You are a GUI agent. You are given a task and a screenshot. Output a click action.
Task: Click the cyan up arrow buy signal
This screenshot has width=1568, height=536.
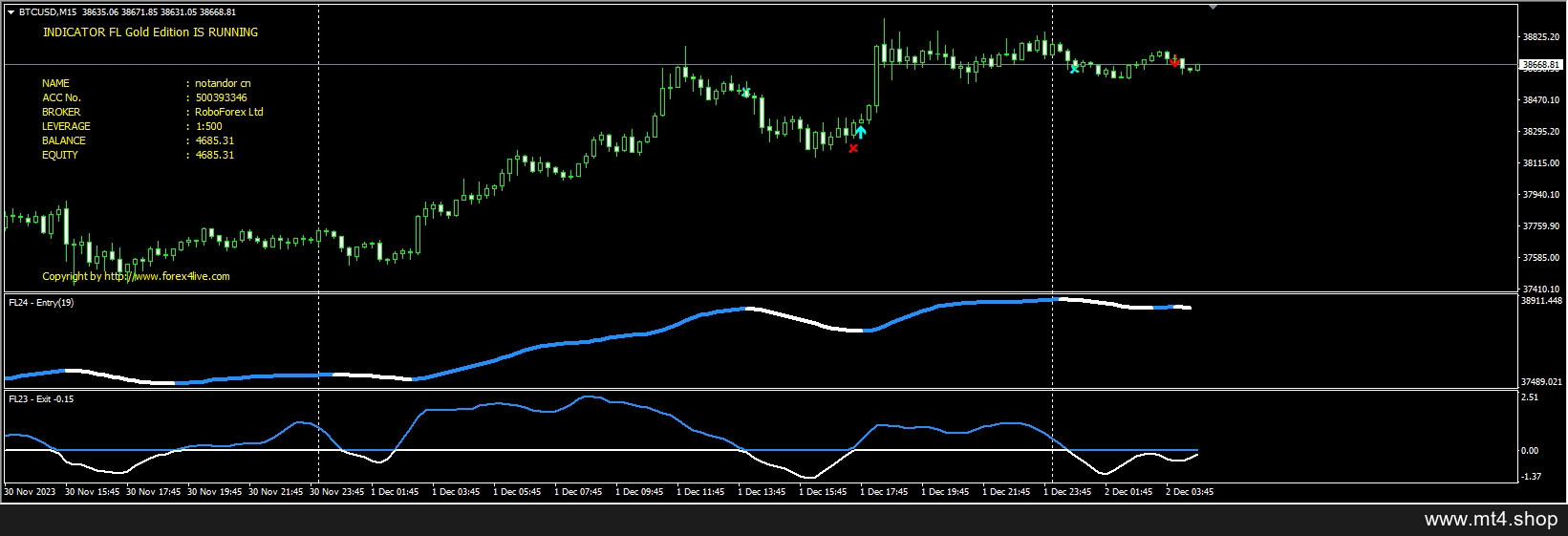pos(860,132)
